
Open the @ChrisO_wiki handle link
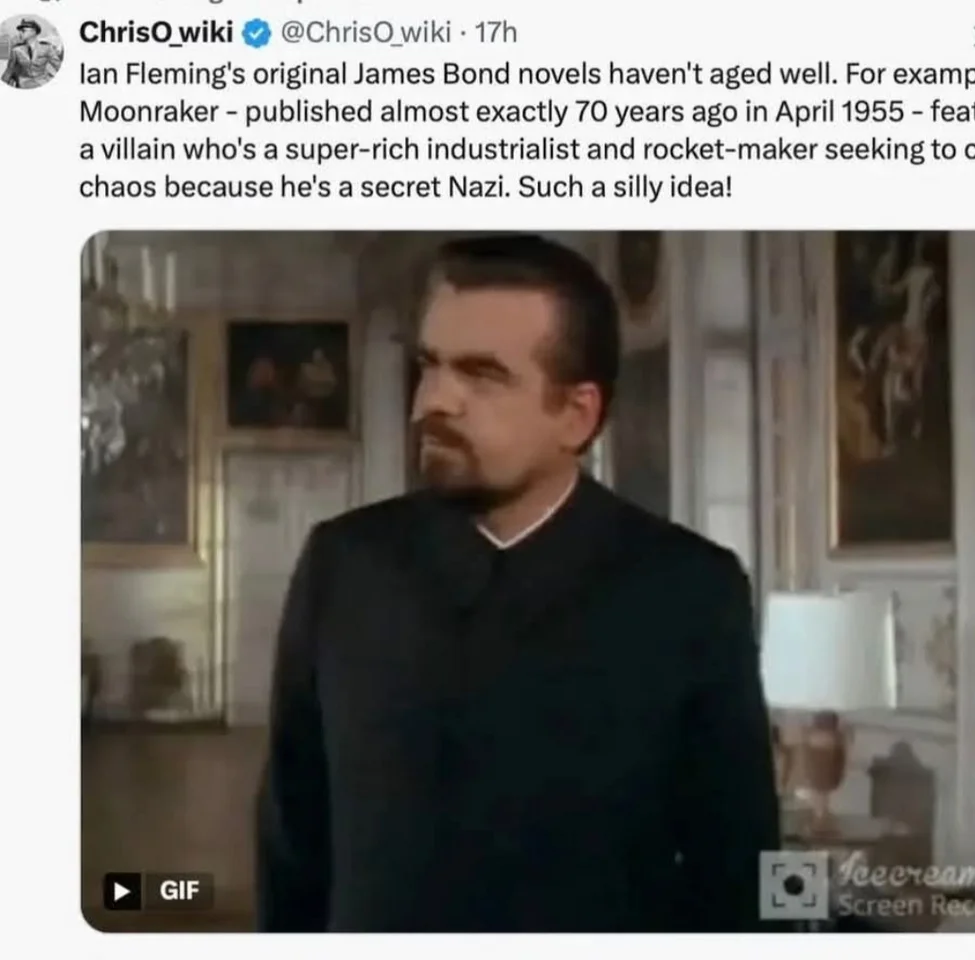point(366,33)
